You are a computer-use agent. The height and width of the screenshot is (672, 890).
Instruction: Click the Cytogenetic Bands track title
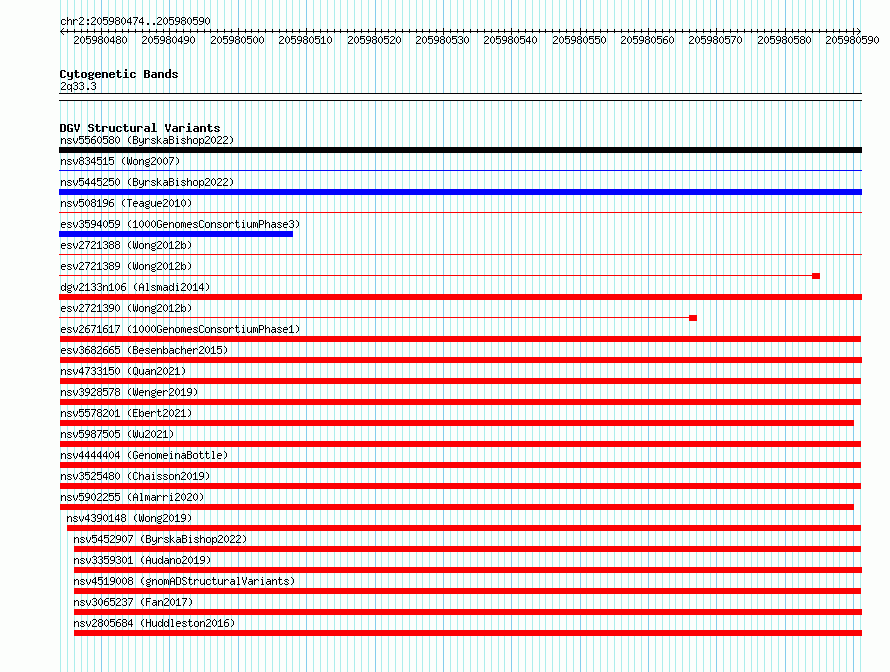pyautogui.click(x=119, y=74)
